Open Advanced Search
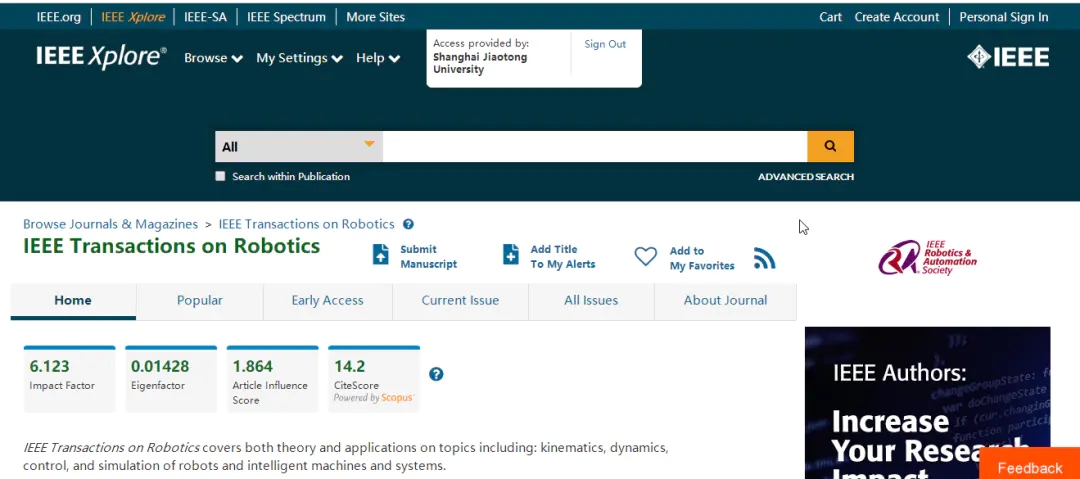Image resolution: width=1080 pixels, height=479 pixels. tap(806, 177)
